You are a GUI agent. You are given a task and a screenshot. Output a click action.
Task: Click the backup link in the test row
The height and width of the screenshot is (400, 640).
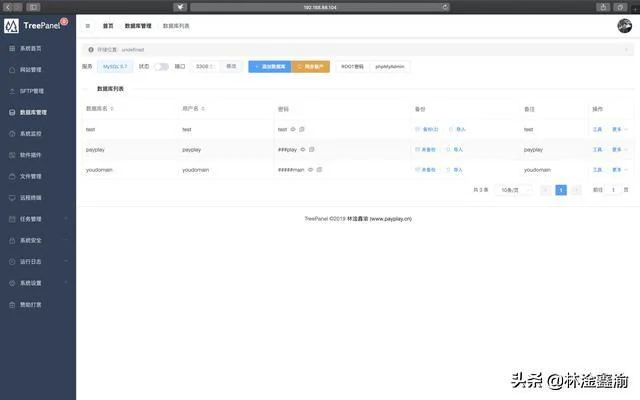[427, 129]
